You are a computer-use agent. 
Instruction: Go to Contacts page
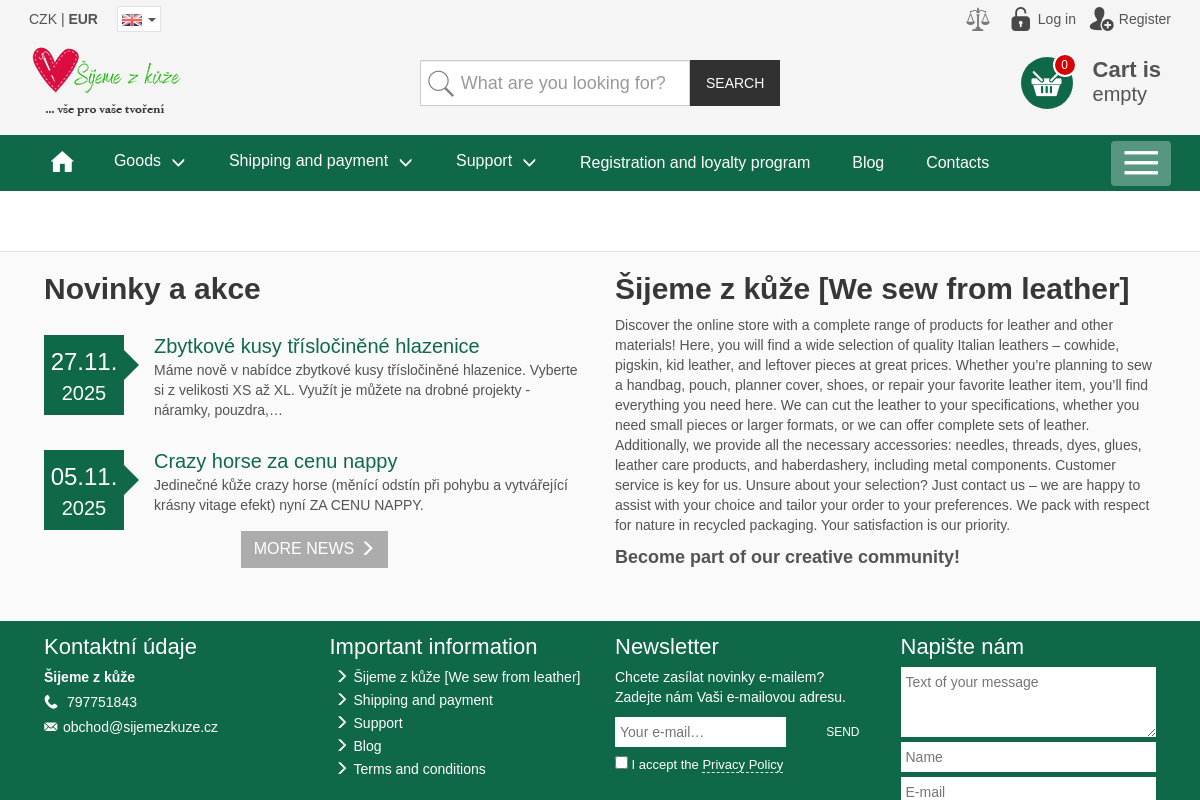pos(957,162)
